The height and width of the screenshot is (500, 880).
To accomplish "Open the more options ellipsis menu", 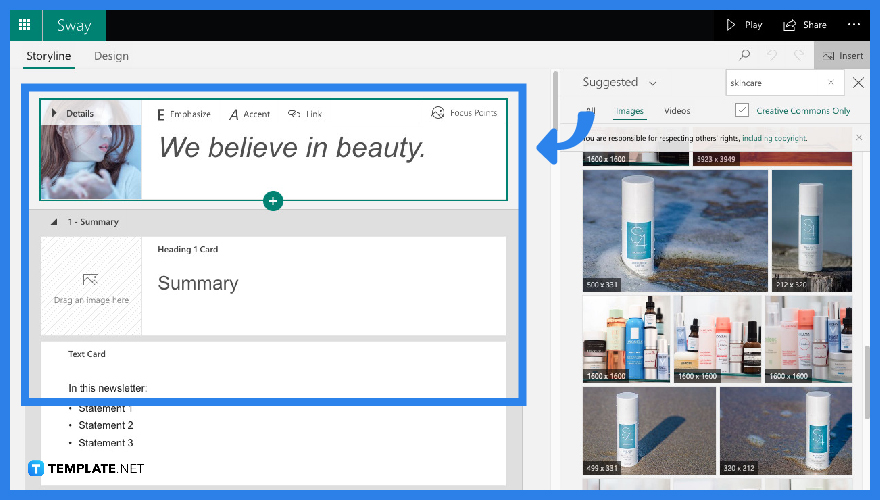I will pos(853,25).
